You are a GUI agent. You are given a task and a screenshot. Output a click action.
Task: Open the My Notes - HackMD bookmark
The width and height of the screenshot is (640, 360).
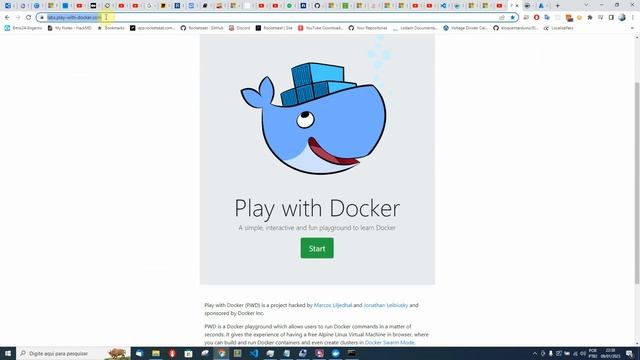tap(69, 28)
